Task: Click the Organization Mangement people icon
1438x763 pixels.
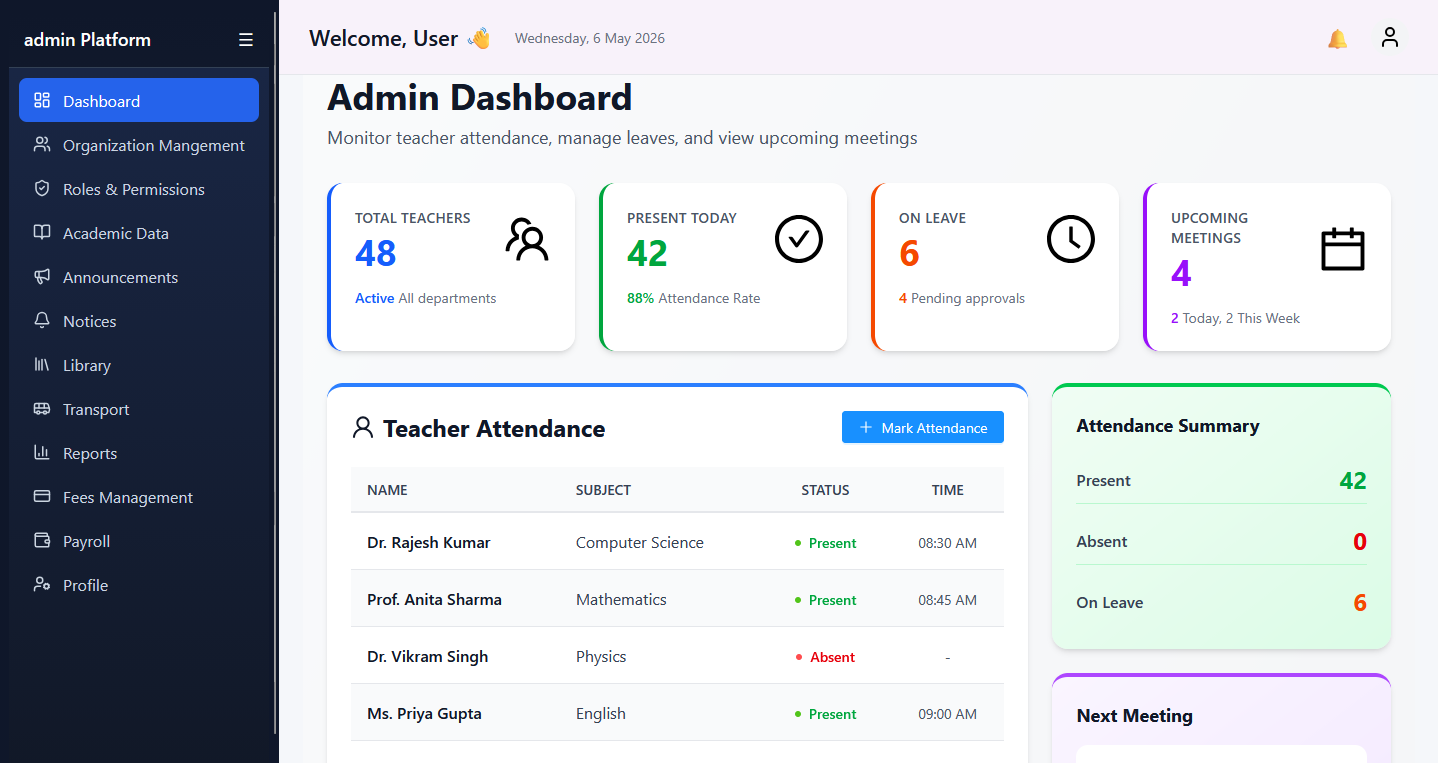Action: click(42, 144)
